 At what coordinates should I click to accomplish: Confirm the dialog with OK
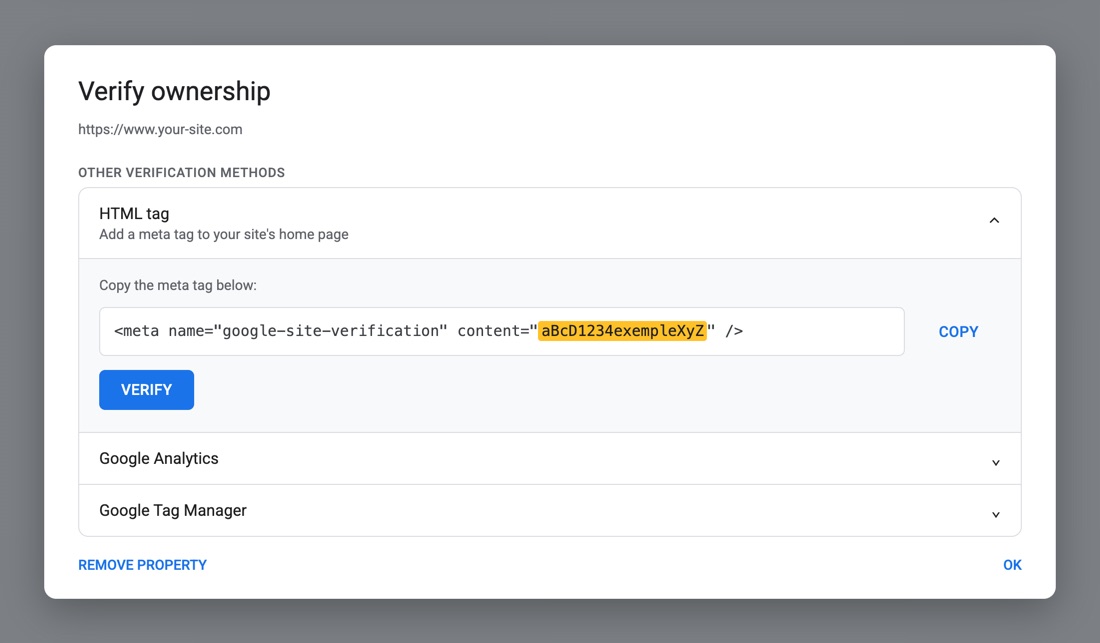1012,565
